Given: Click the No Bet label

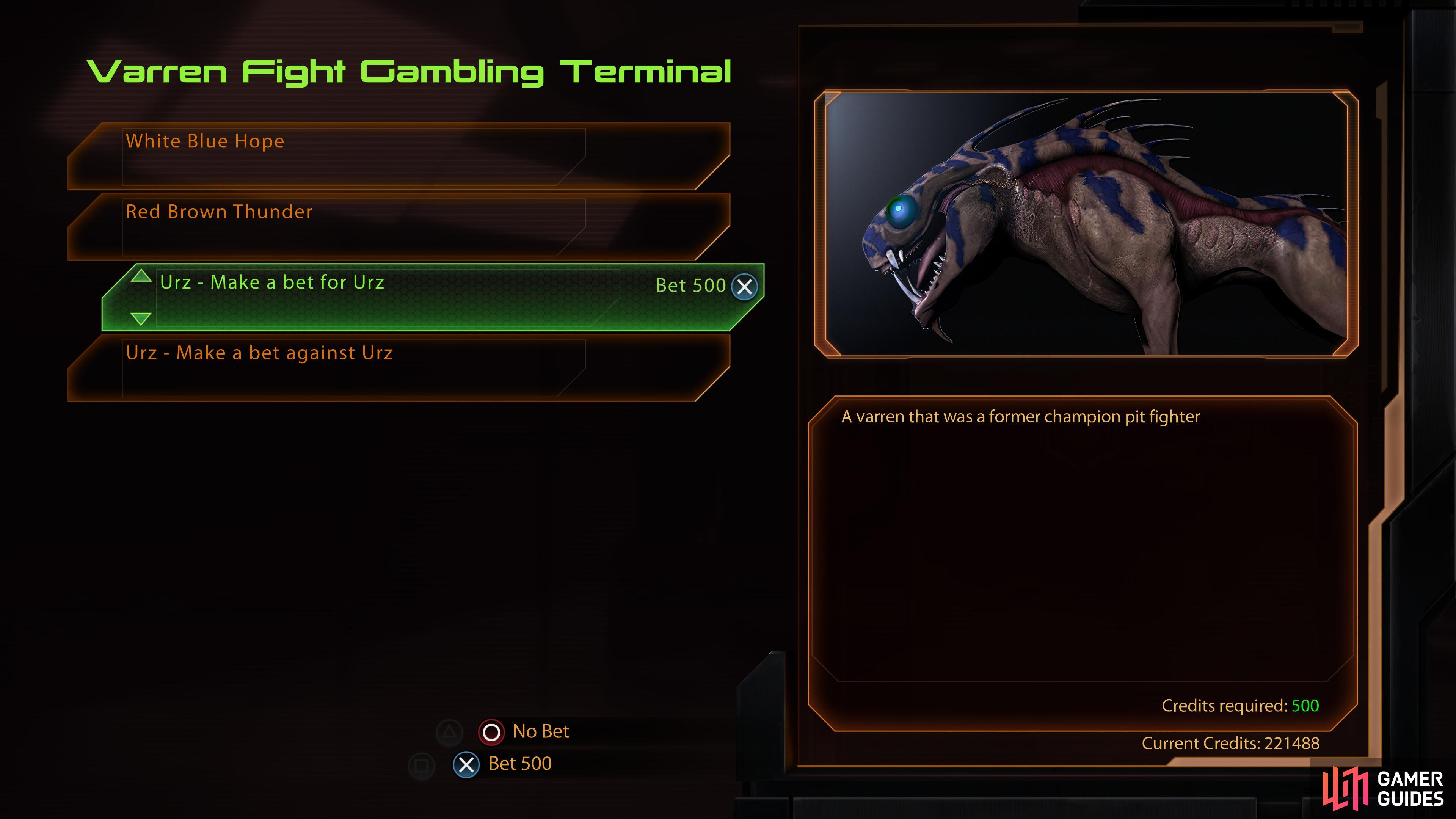Looking at the screenshot, I should (541, 731).
